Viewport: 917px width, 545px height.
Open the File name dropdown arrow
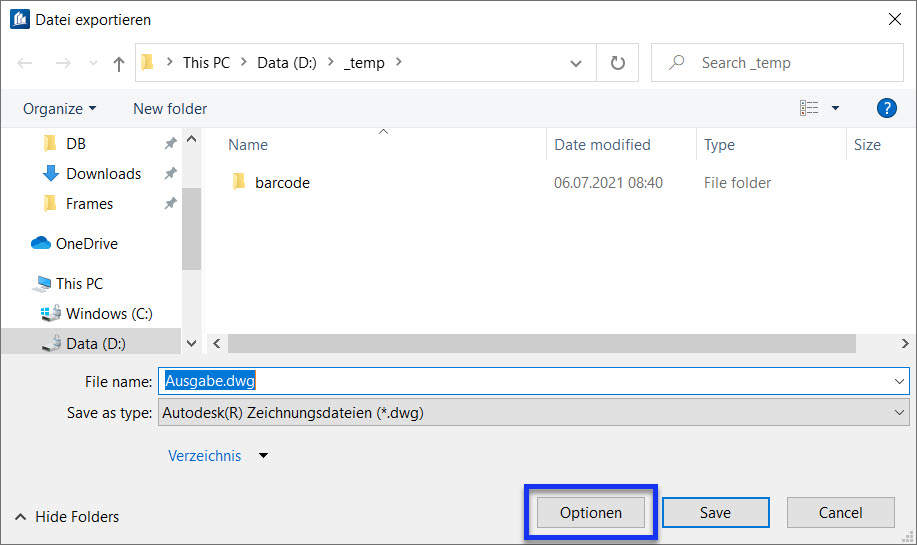(899, 381)
